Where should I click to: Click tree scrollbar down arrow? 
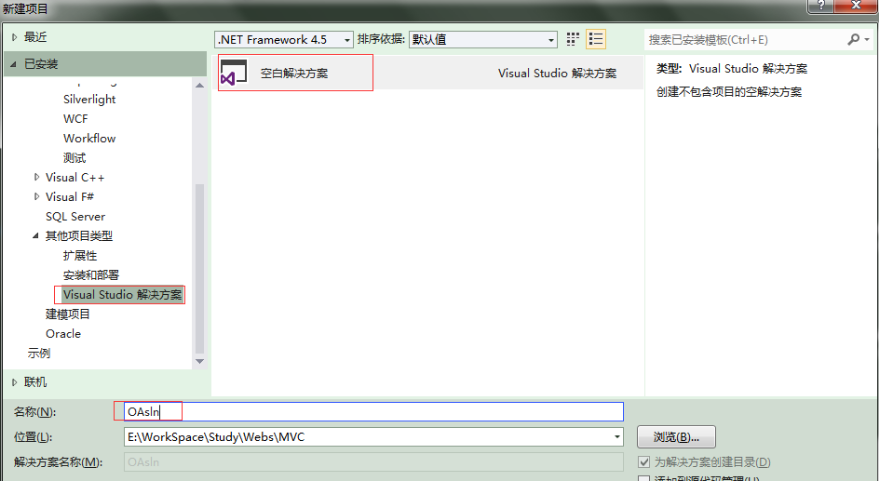(200, 362)
